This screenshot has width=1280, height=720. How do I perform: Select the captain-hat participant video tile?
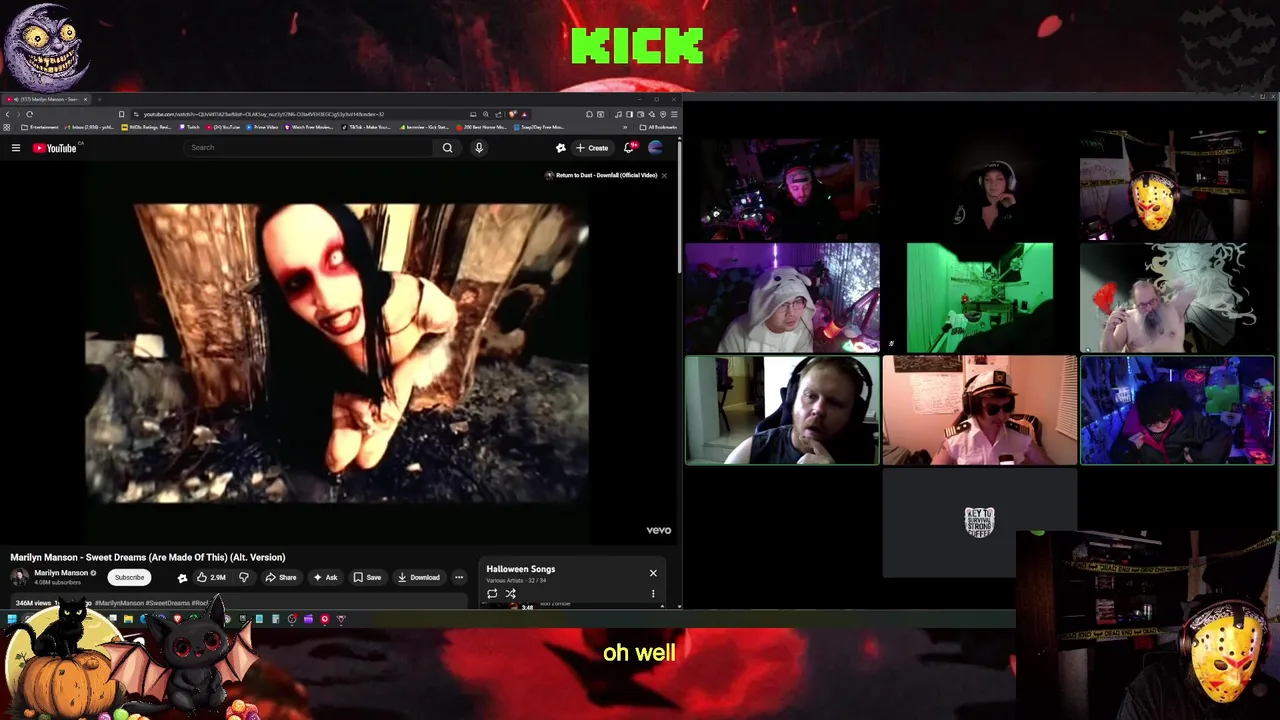pyautogui.click(x=980, y=410)
